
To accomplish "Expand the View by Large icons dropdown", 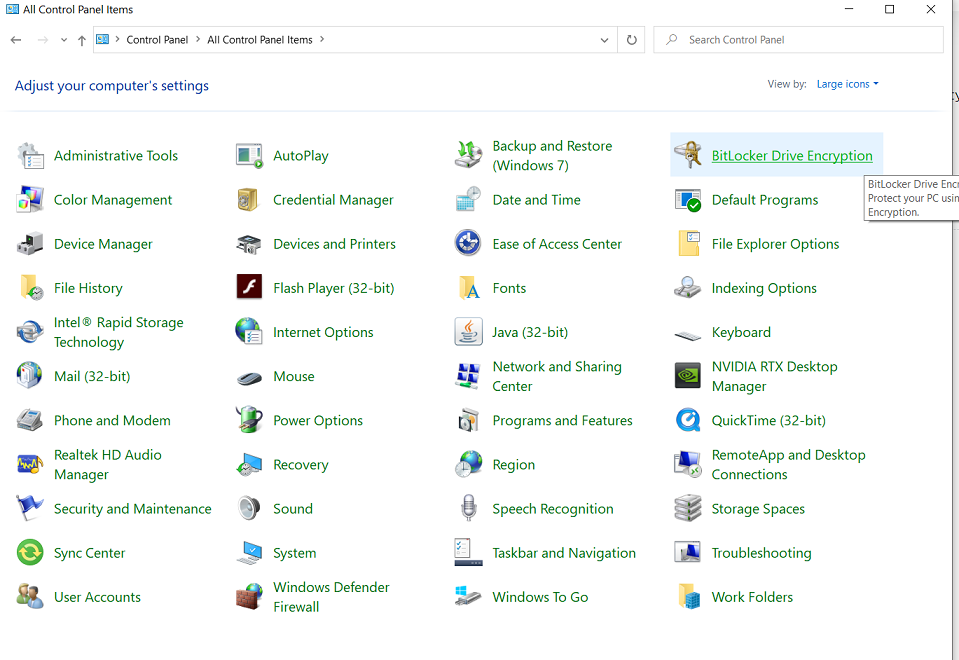I will 847,84.
